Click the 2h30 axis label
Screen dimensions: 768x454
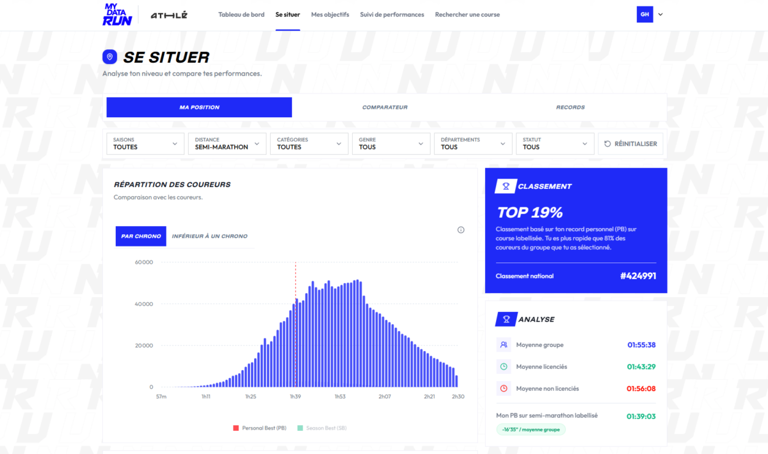point(458,397)
